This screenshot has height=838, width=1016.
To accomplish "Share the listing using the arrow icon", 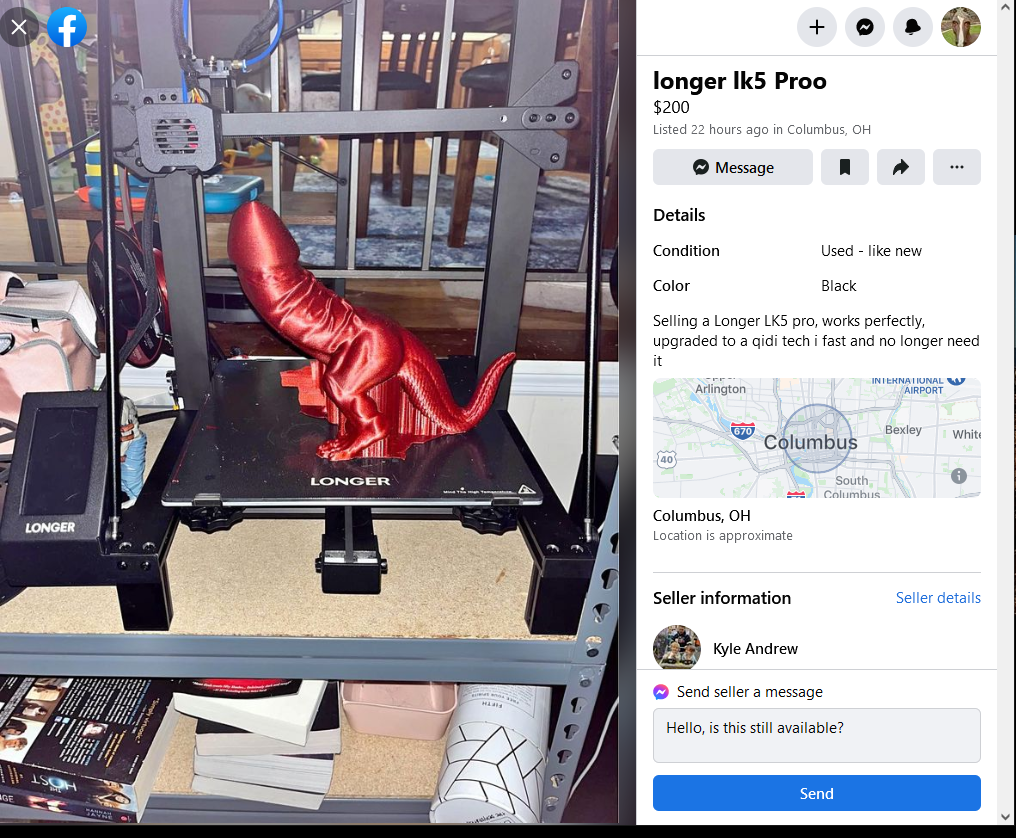I will coord(901,167).
